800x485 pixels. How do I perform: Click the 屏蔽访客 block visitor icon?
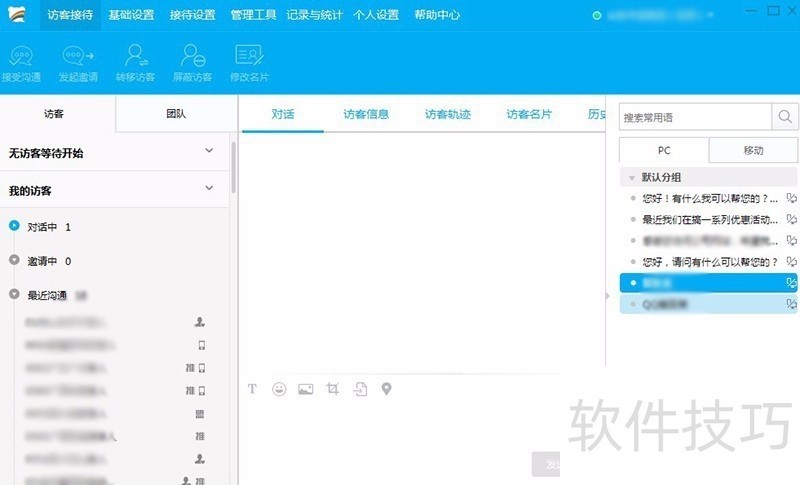click(192, 56)
